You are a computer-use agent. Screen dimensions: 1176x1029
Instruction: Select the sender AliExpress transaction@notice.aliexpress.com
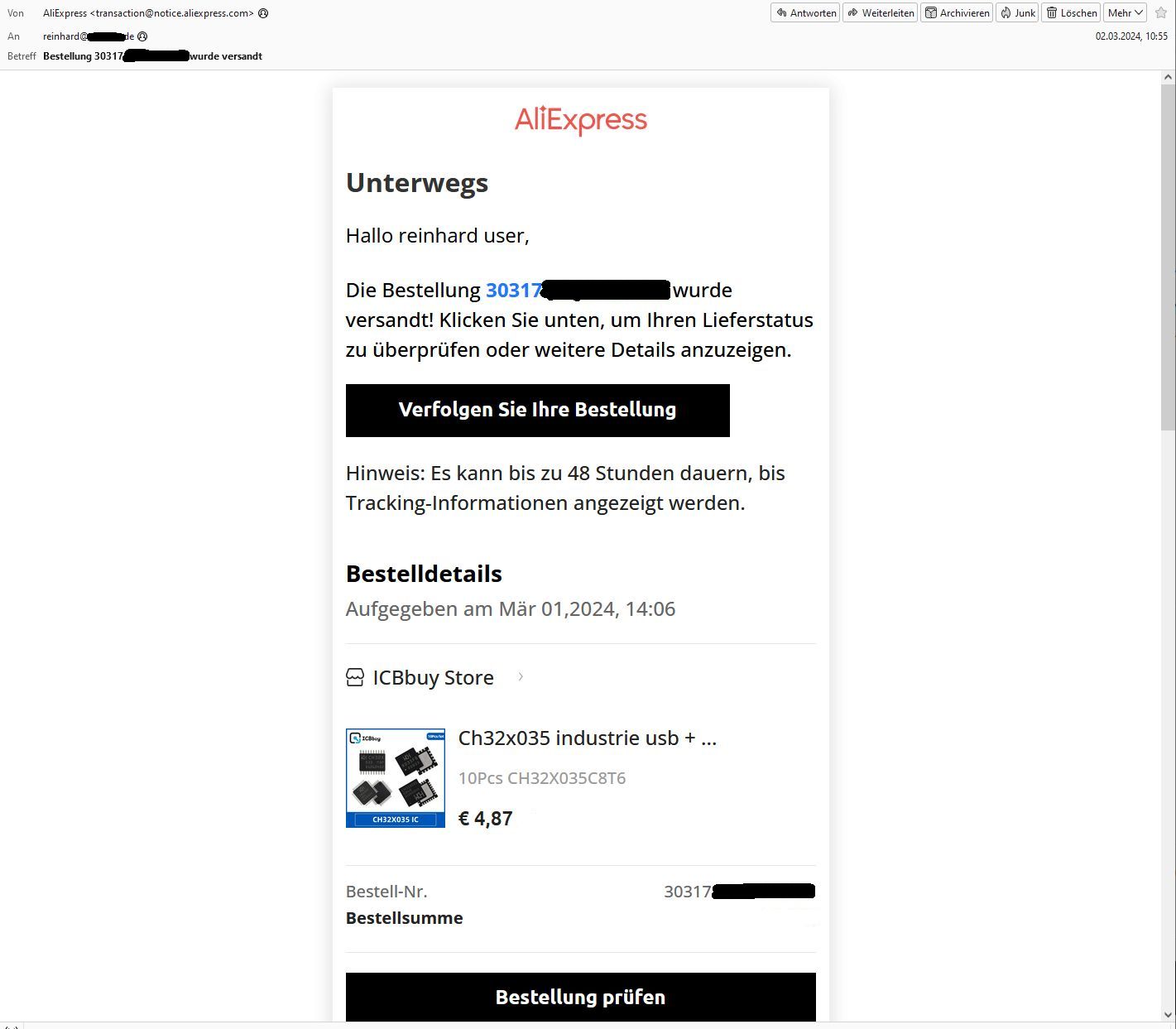148,13
